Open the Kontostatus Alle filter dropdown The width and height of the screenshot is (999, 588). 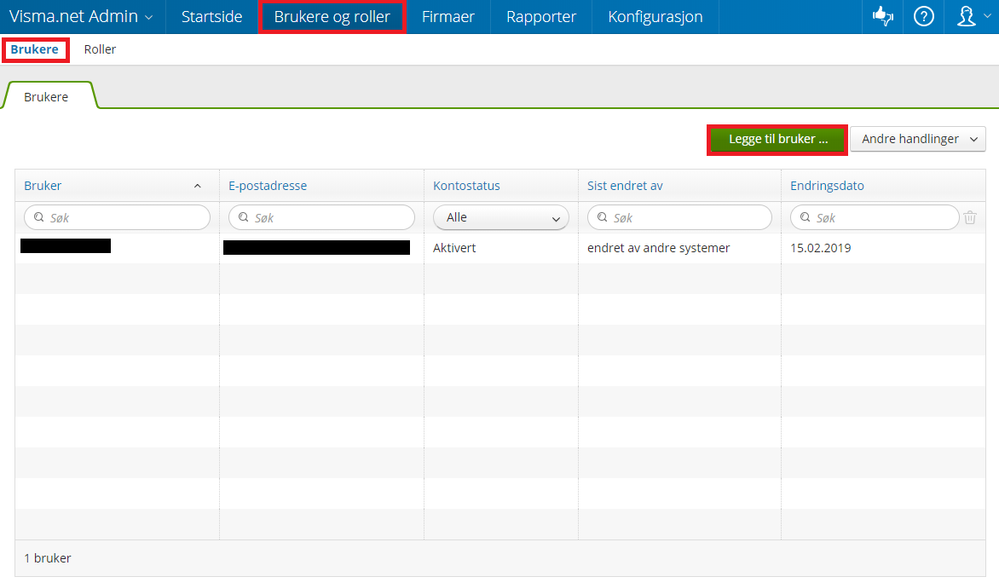pos(501,218)
